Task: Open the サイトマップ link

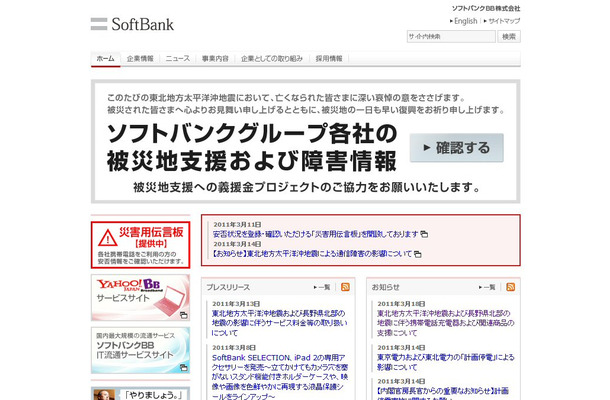Action: click(502, 21)
